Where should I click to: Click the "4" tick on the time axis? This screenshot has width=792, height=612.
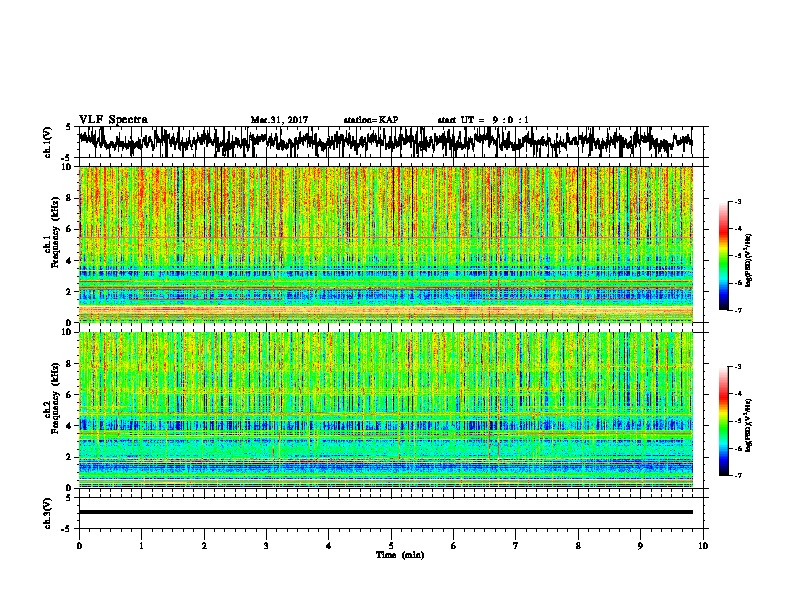329,546
